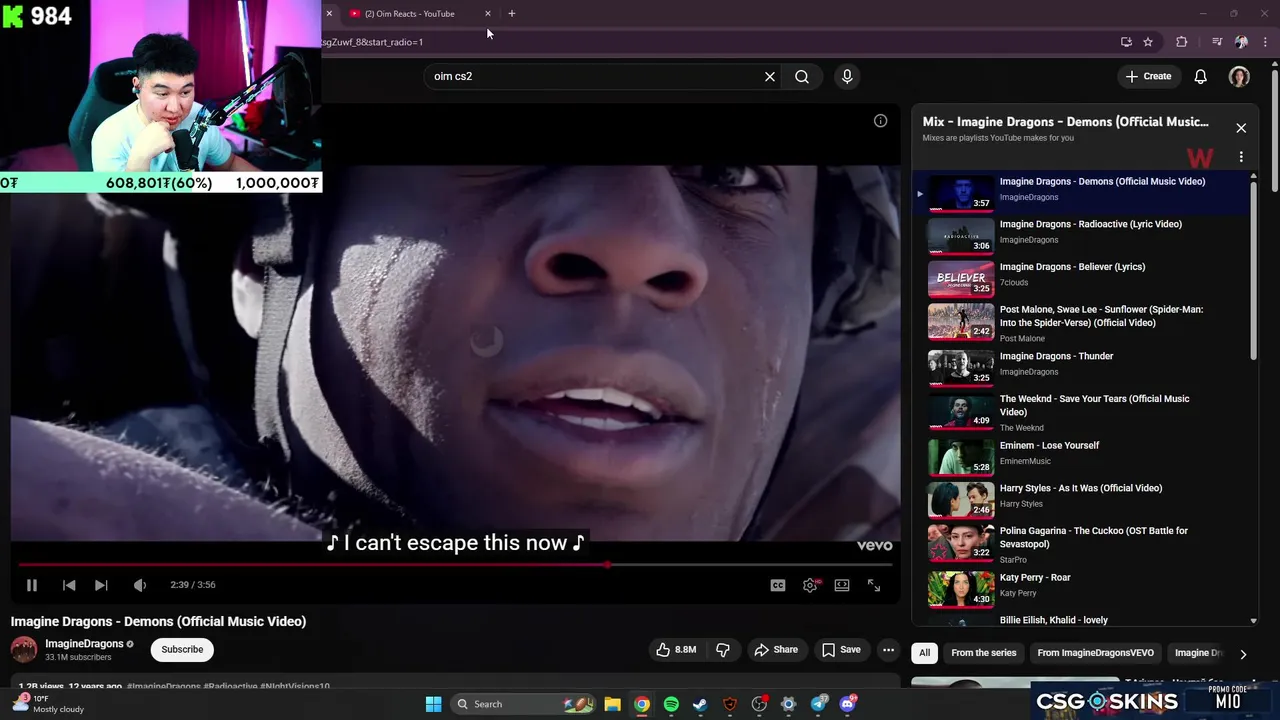Open the ImagineDragons channel name link
The width and height of the screenshot is (1280, 720).
point(84,644)
